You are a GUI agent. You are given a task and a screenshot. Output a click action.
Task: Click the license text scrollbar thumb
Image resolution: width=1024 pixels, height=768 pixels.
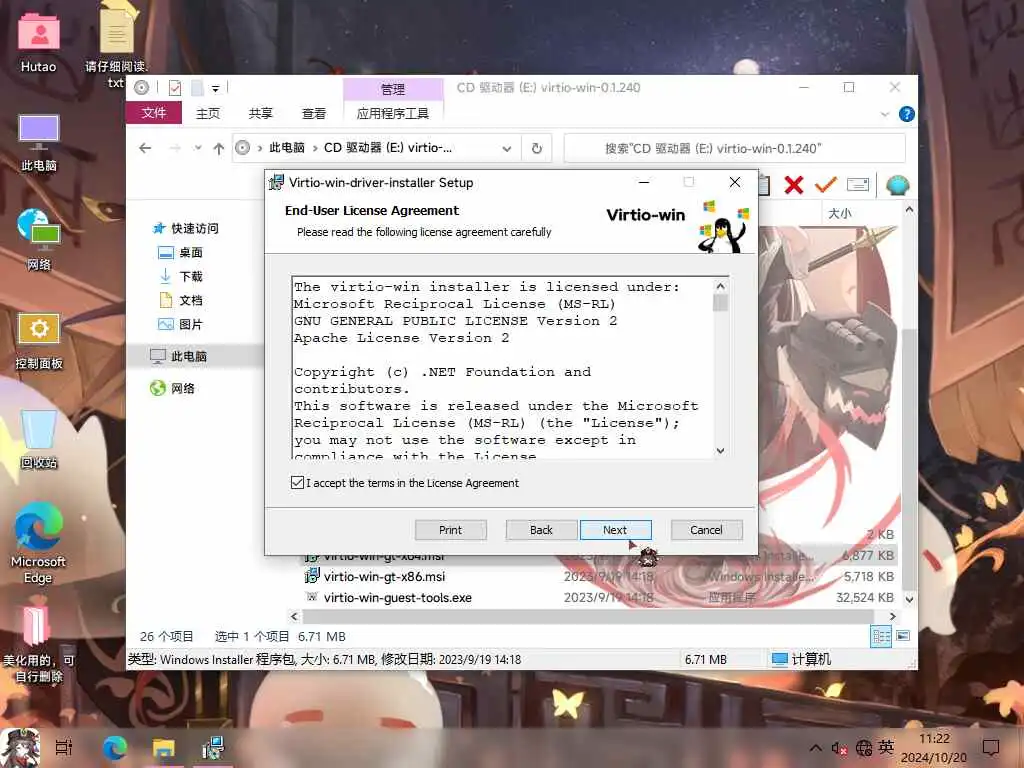pyautogui.click(x=720, y=303)
